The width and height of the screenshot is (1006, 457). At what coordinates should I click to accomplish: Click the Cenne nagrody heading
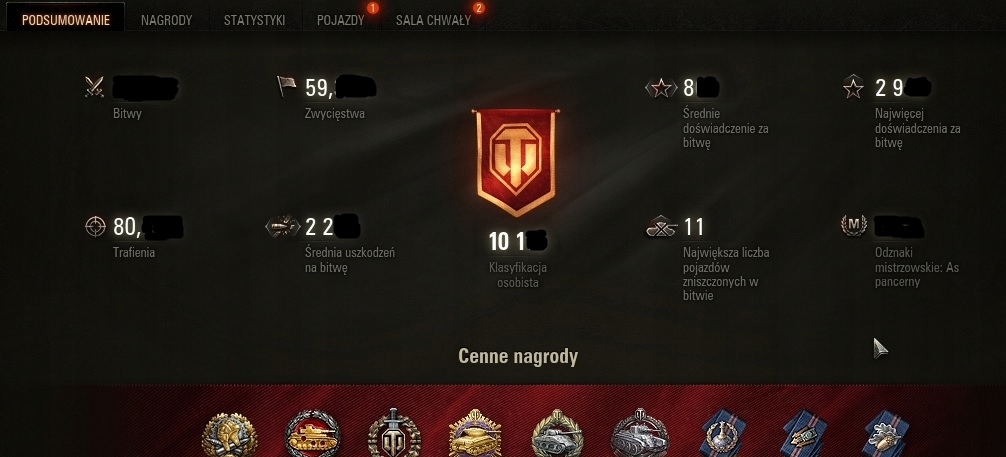[x=518, y=356]
